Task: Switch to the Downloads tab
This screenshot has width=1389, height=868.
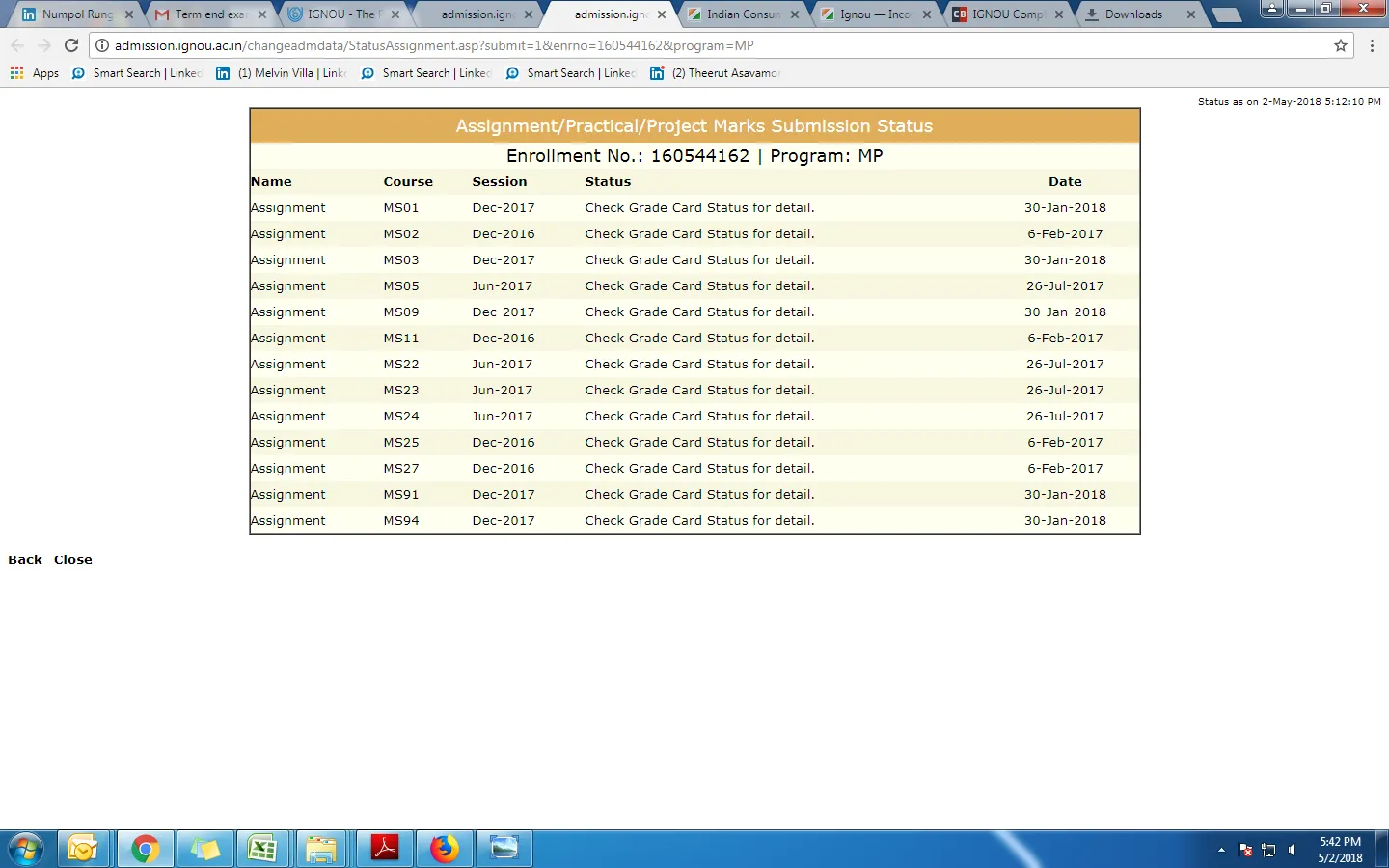Action: point(1132,14)
